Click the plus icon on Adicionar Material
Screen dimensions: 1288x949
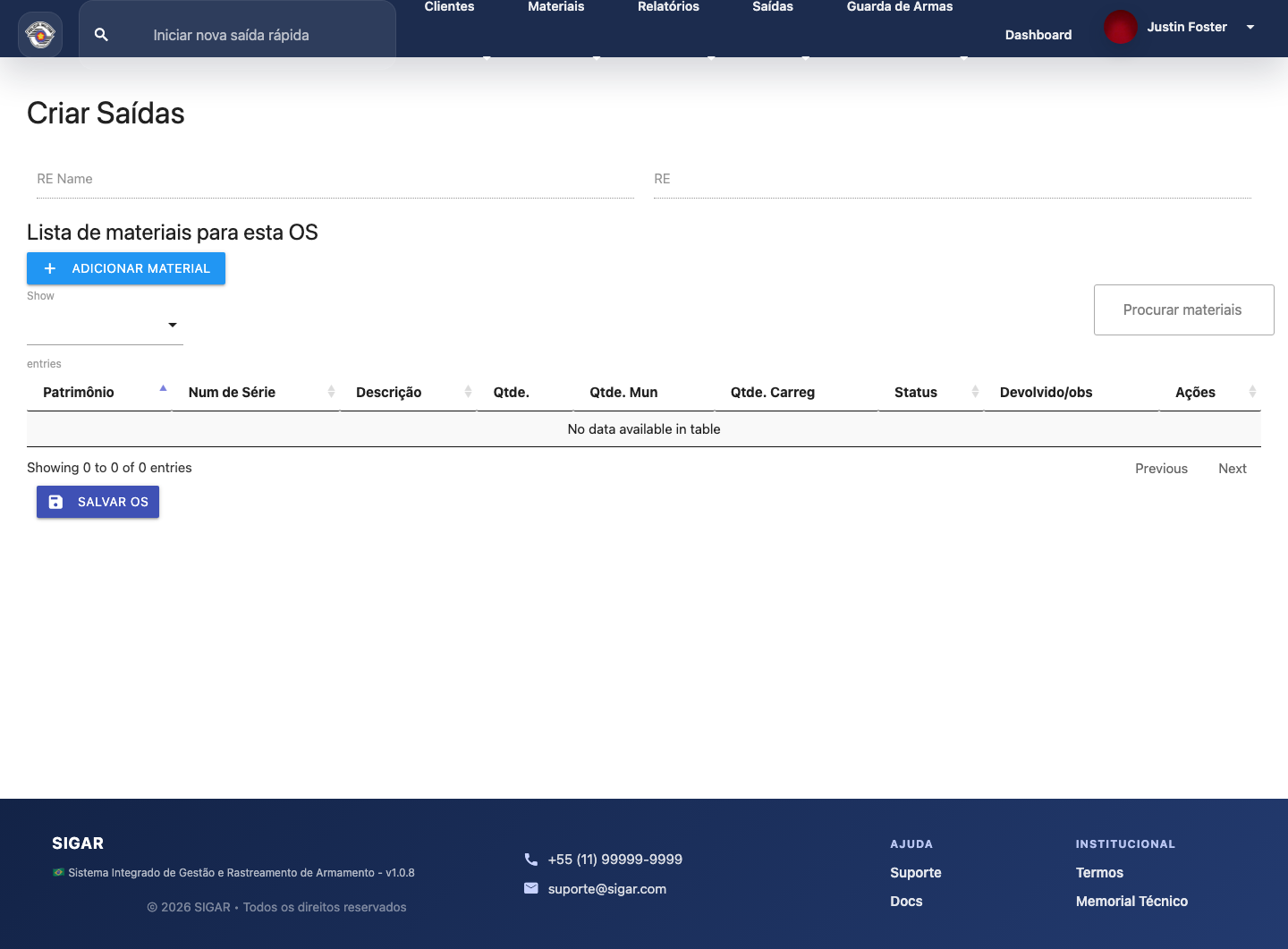(50, 268)
